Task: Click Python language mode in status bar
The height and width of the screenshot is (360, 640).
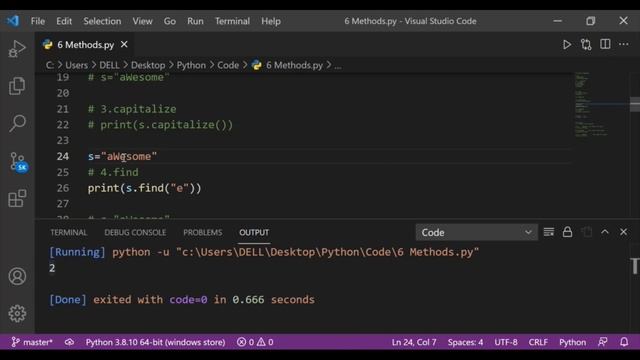Action: [x=572, y=342]
